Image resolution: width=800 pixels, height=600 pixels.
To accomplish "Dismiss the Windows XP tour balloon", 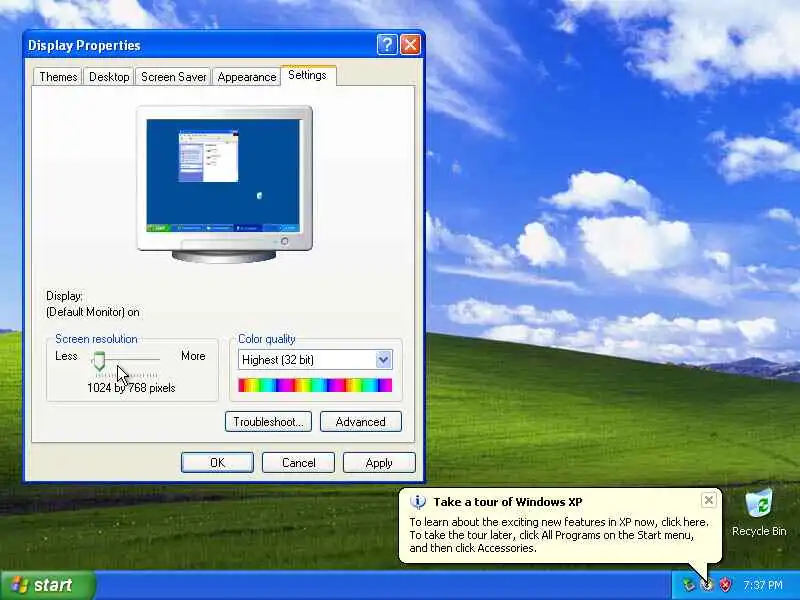I will [709, 501].
